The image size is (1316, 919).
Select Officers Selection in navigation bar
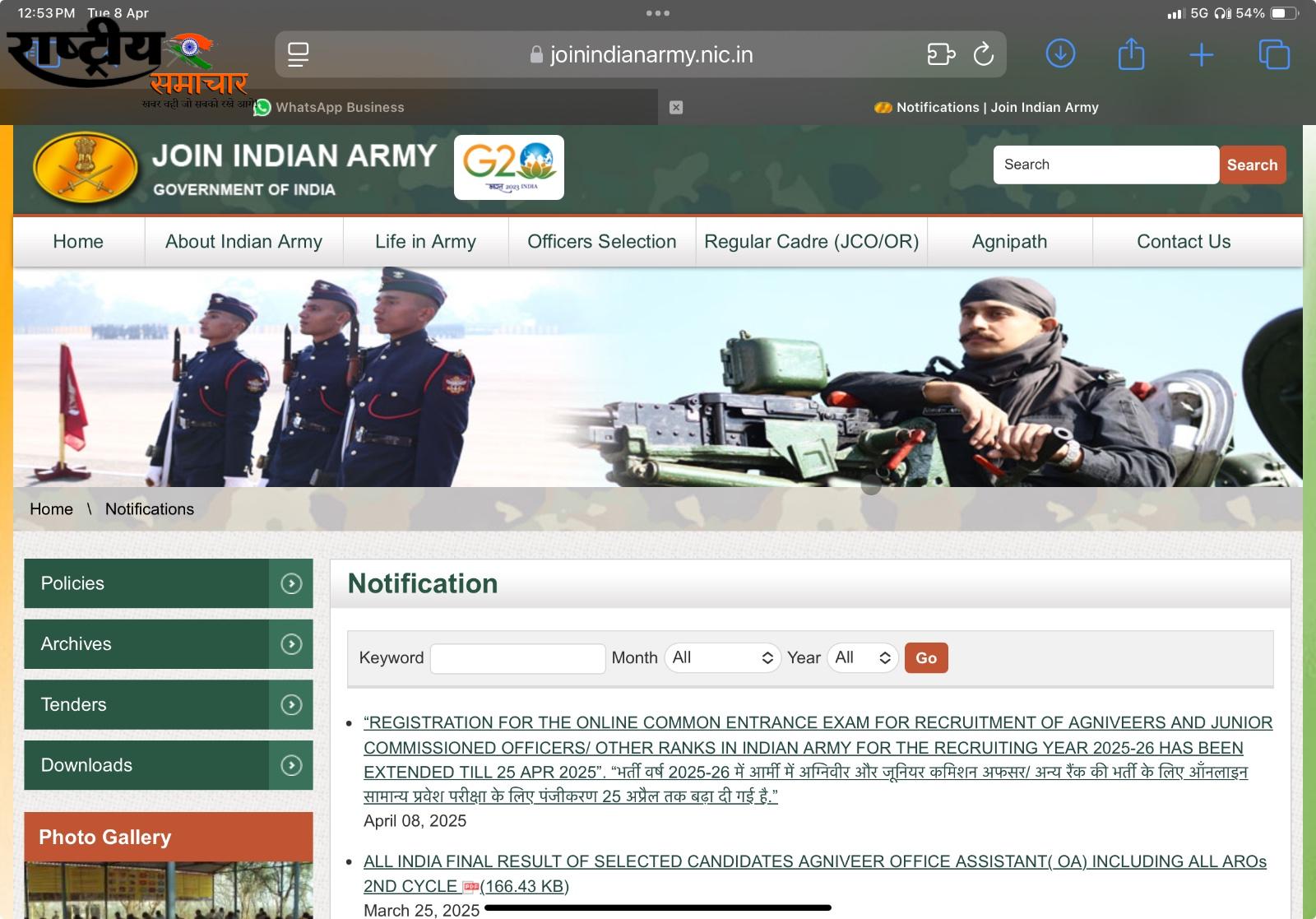pos(601,242)
